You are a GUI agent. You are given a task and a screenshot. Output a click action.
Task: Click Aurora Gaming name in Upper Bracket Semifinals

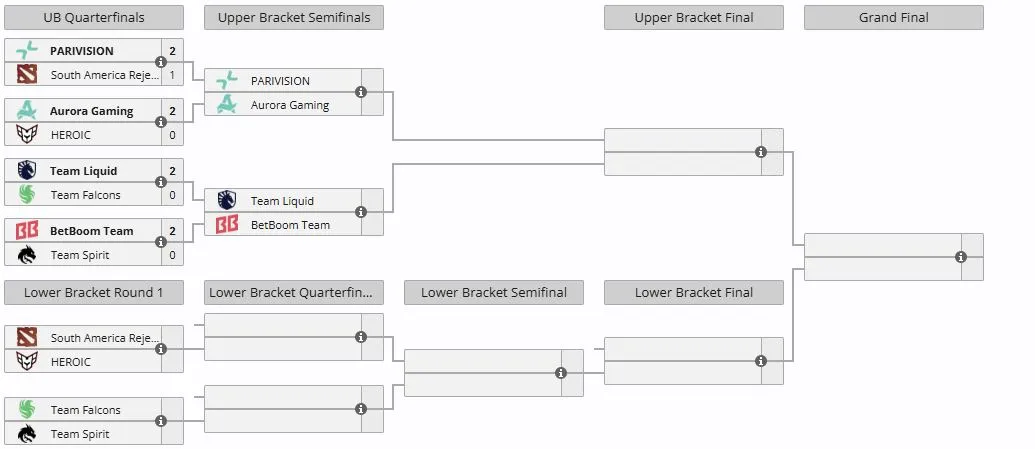pos(290,105)
